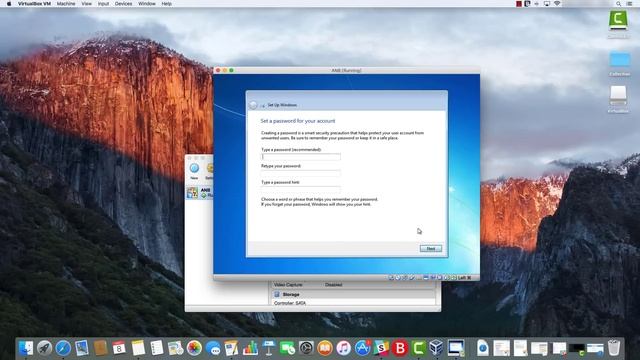This screenshot has width=640, height=360.
Task: Open Numbers from the Dock
Action: (x=250, y=348)
